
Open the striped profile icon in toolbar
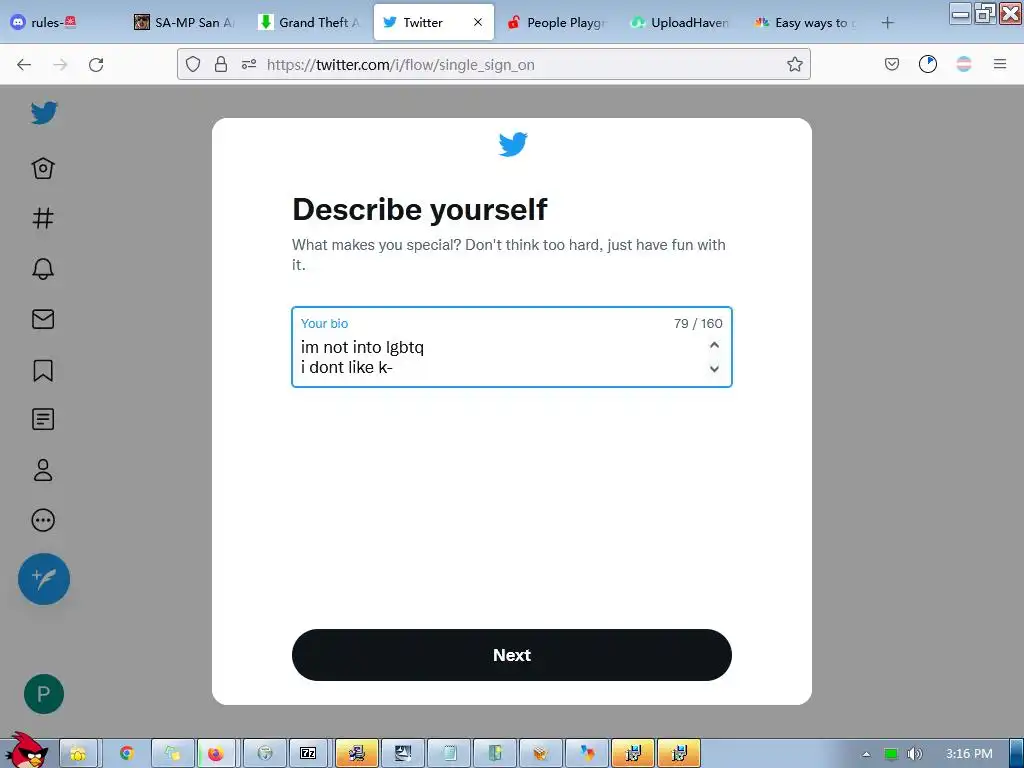[964, 64]
